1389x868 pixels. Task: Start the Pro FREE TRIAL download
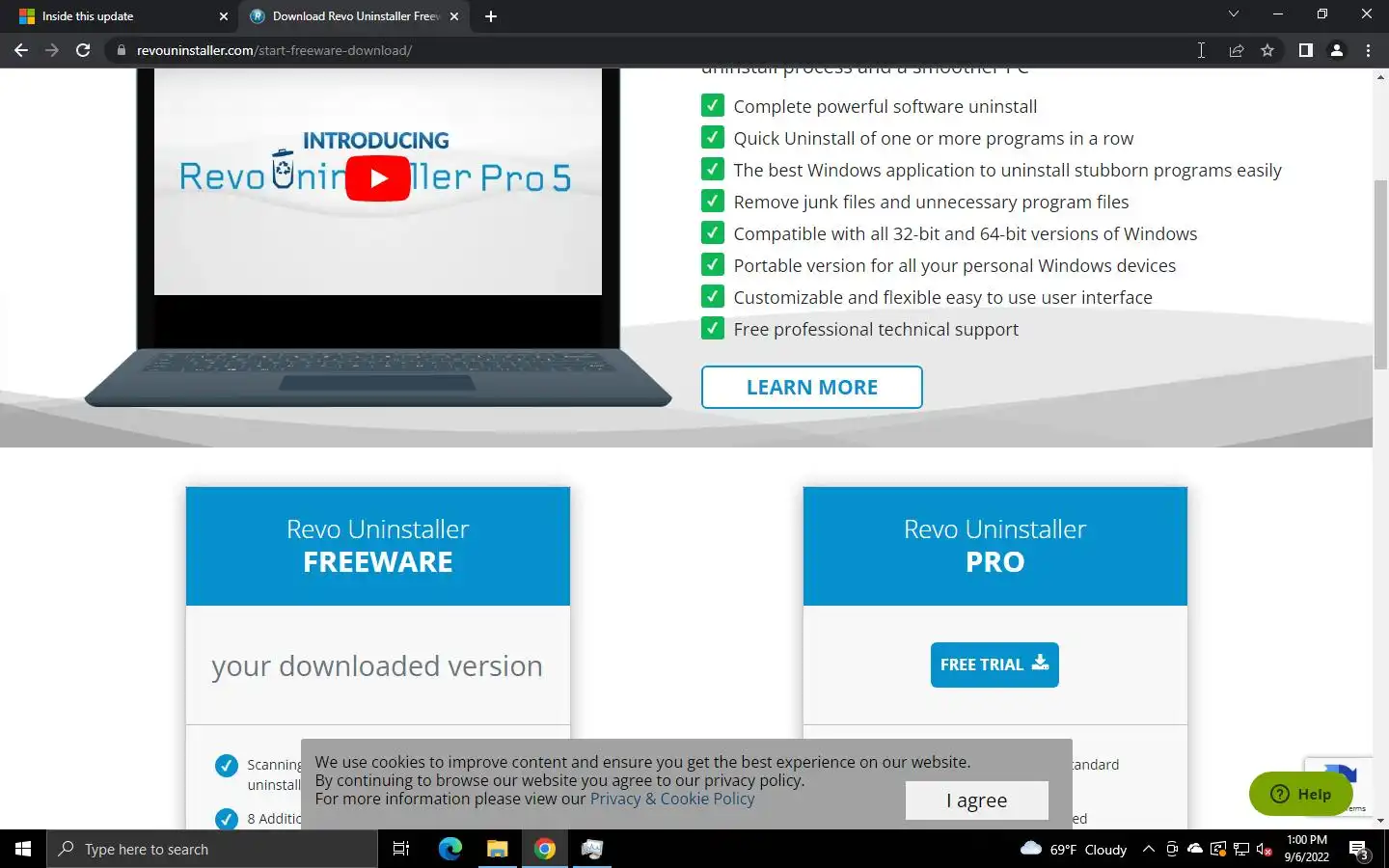tap(994, 665)
